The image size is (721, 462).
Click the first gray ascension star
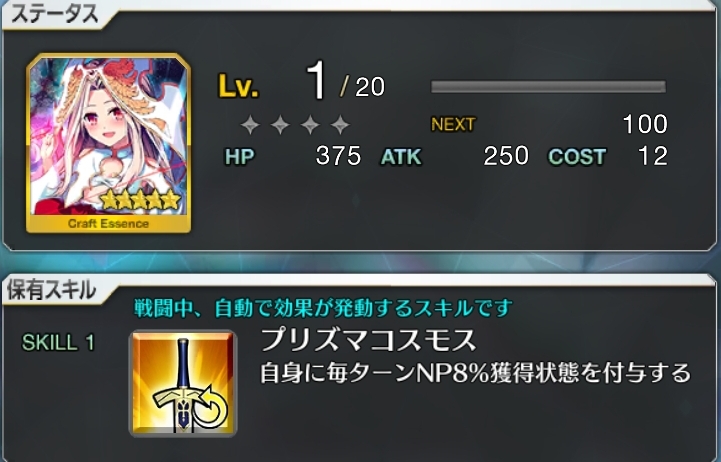coord(250,125)
